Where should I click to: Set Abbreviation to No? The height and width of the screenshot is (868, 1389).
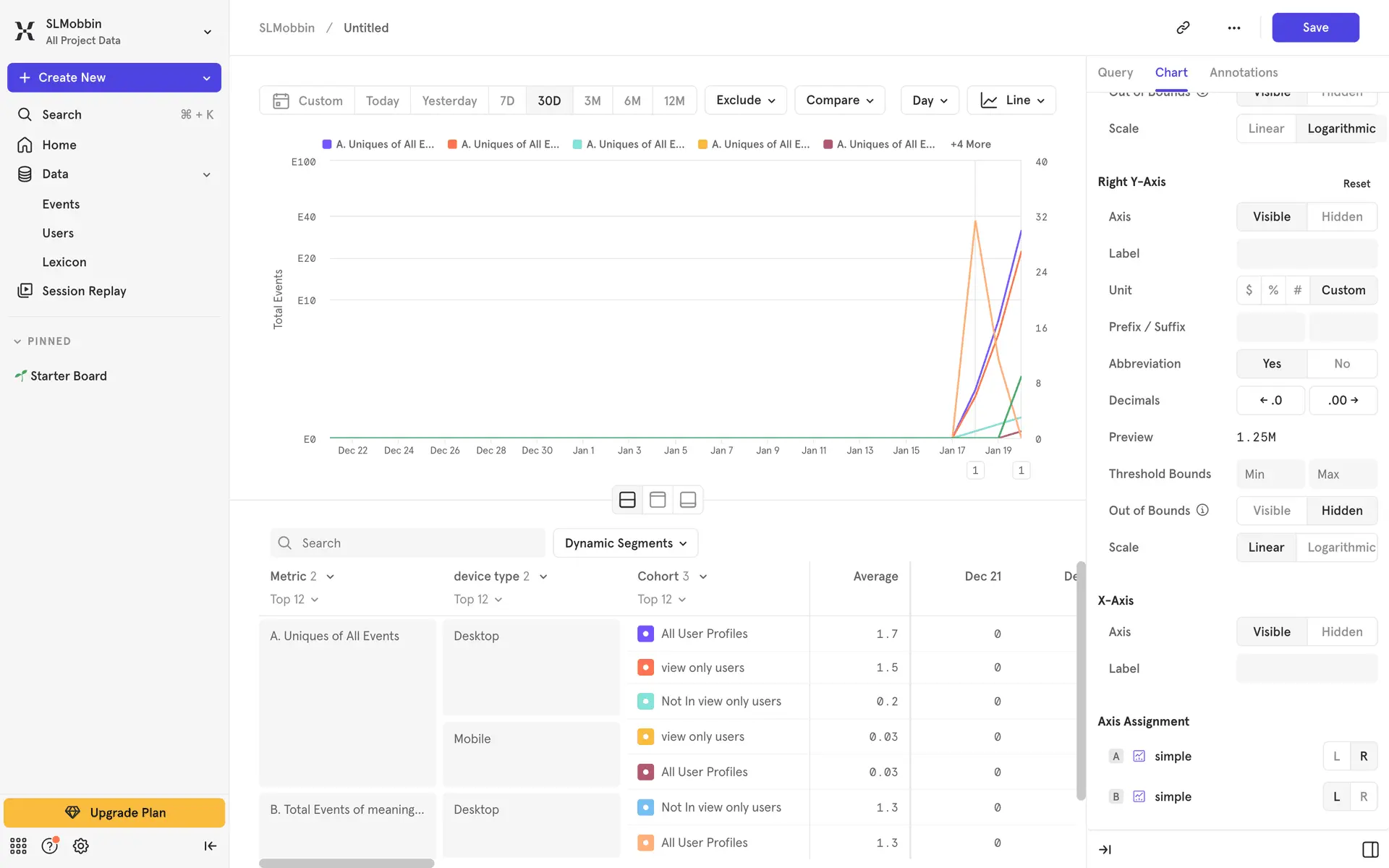(x=1341, y=364)
